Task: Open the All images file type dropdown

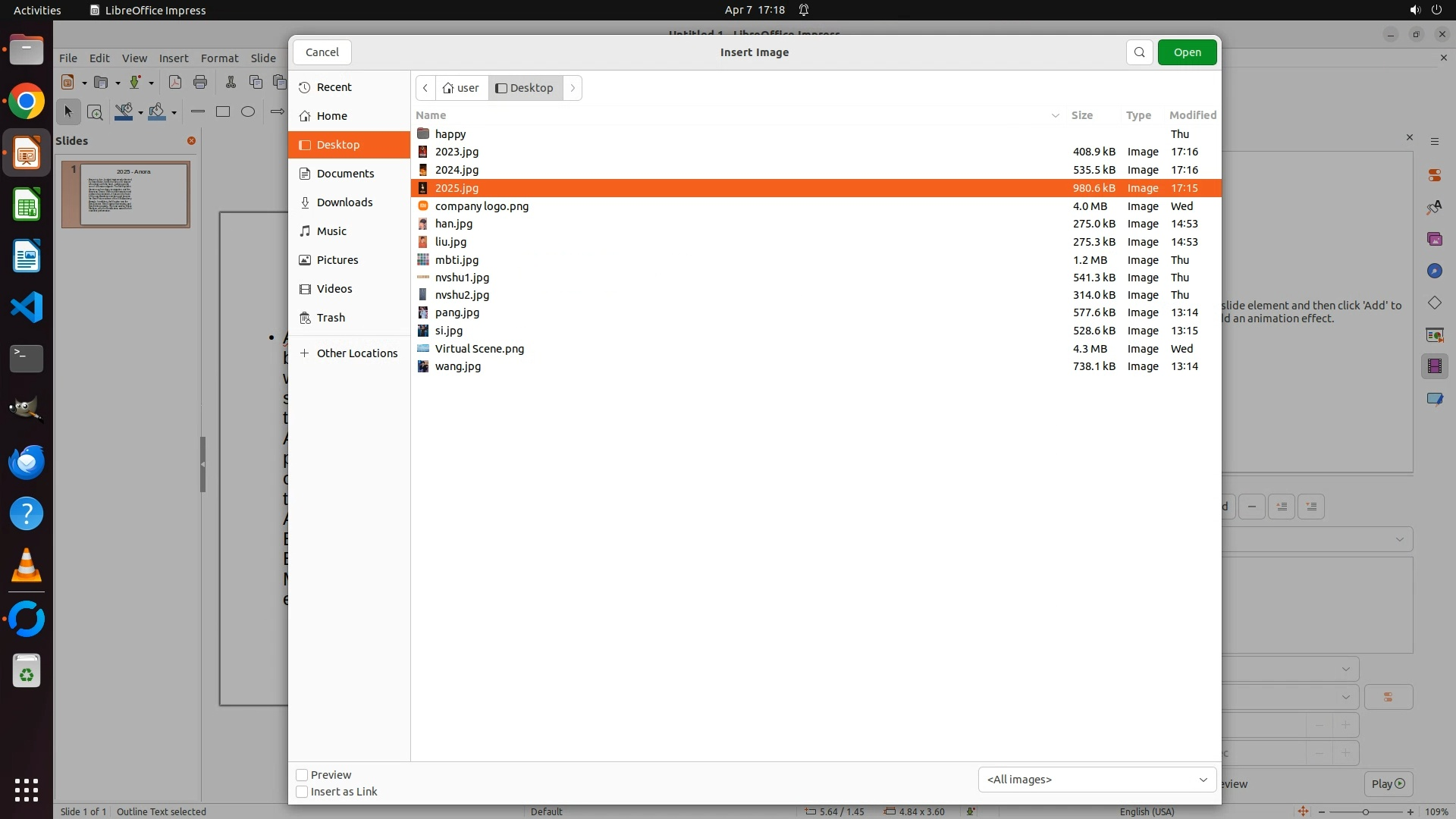Action: 1097,780
